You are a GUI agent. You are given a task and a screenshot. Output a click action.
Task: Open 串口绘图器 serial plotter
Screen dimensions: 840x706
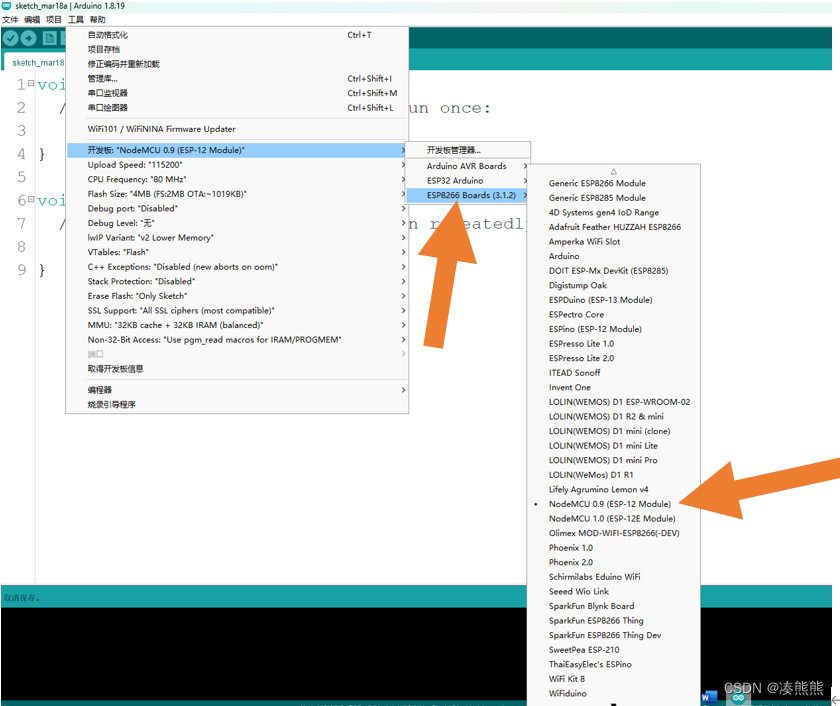(237, 108)
